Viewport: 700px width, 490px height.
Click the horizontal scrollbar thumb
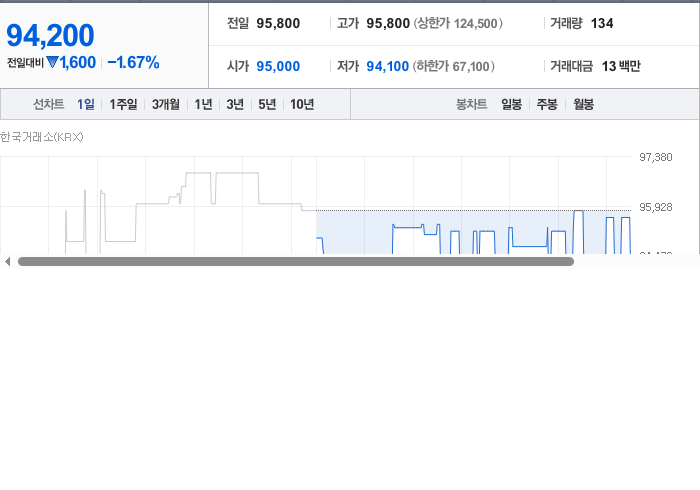296,262
